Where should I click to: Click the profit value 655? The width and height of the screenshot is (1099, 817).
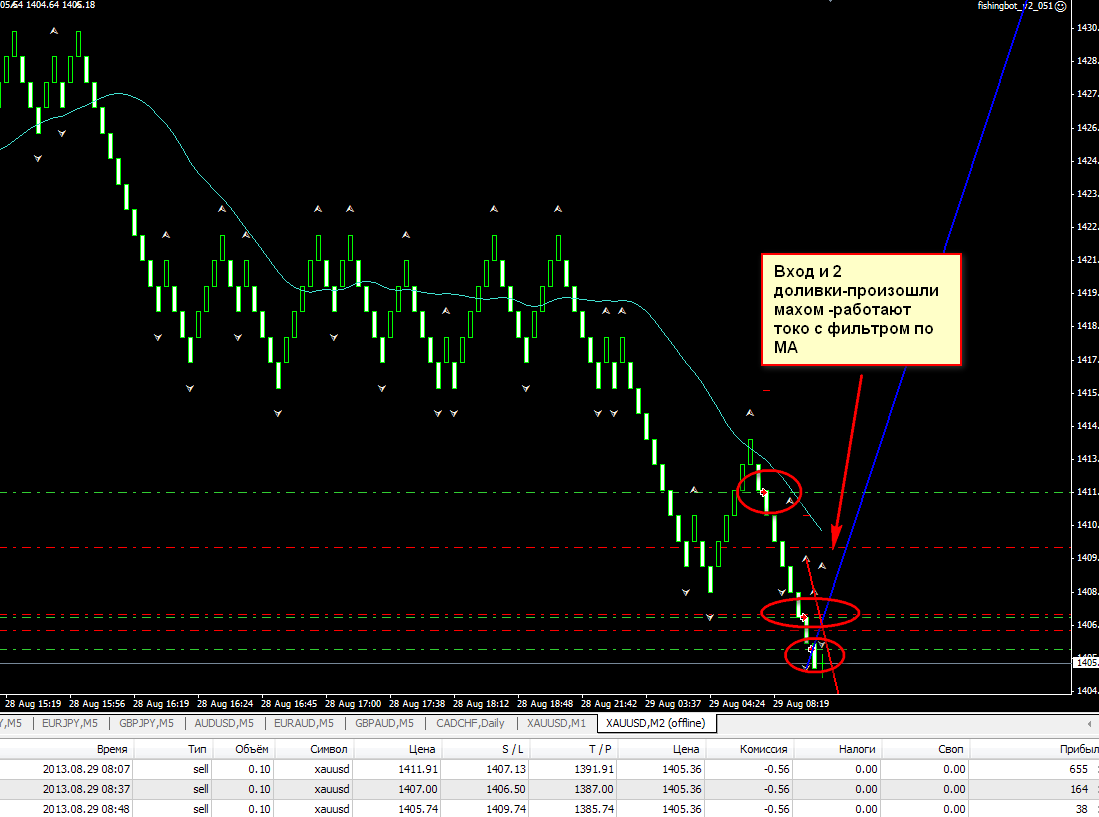point(1078,769)
